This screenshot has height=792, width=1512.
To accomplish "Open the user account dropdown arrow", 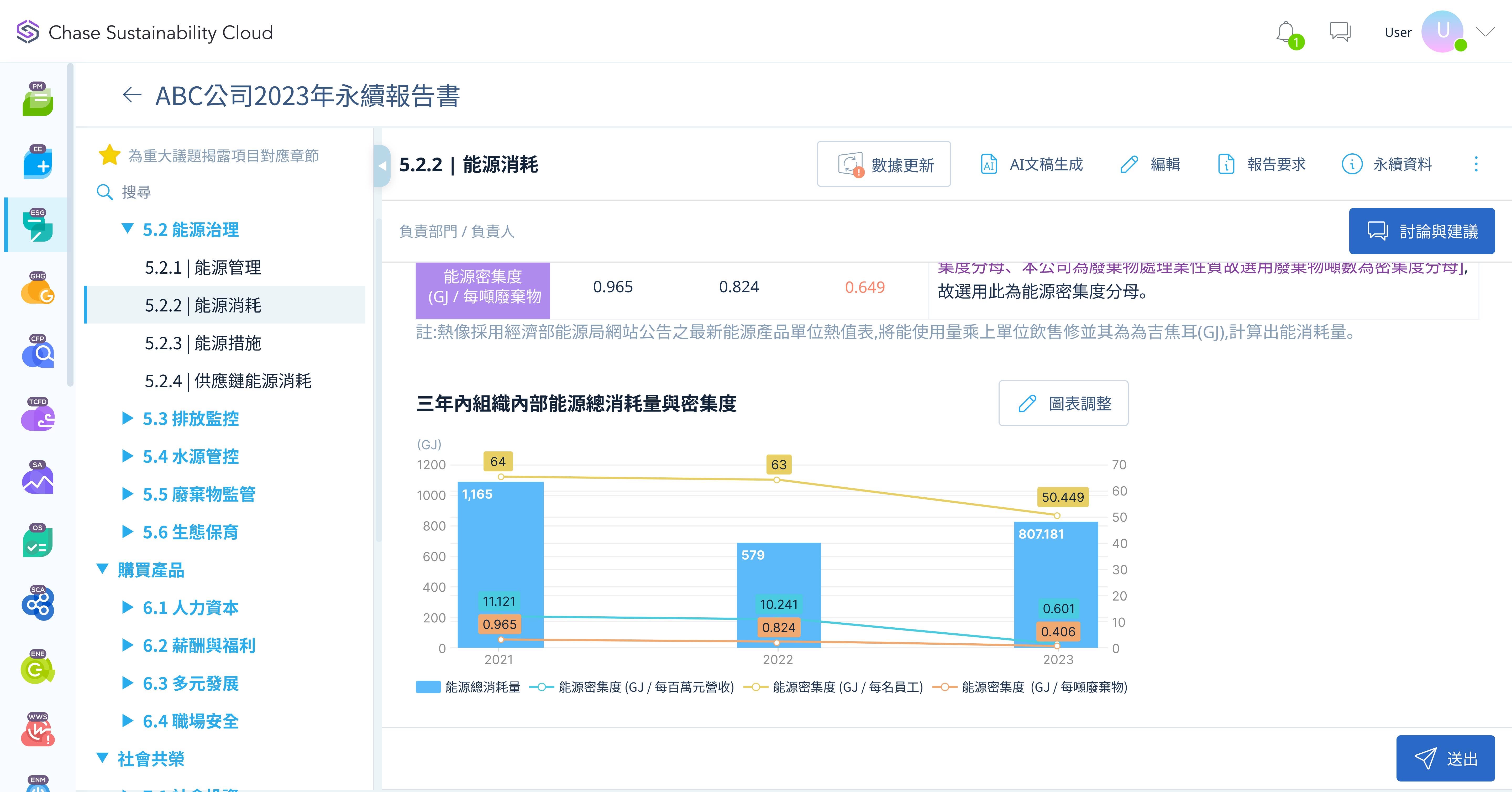I will point(1485,32).
